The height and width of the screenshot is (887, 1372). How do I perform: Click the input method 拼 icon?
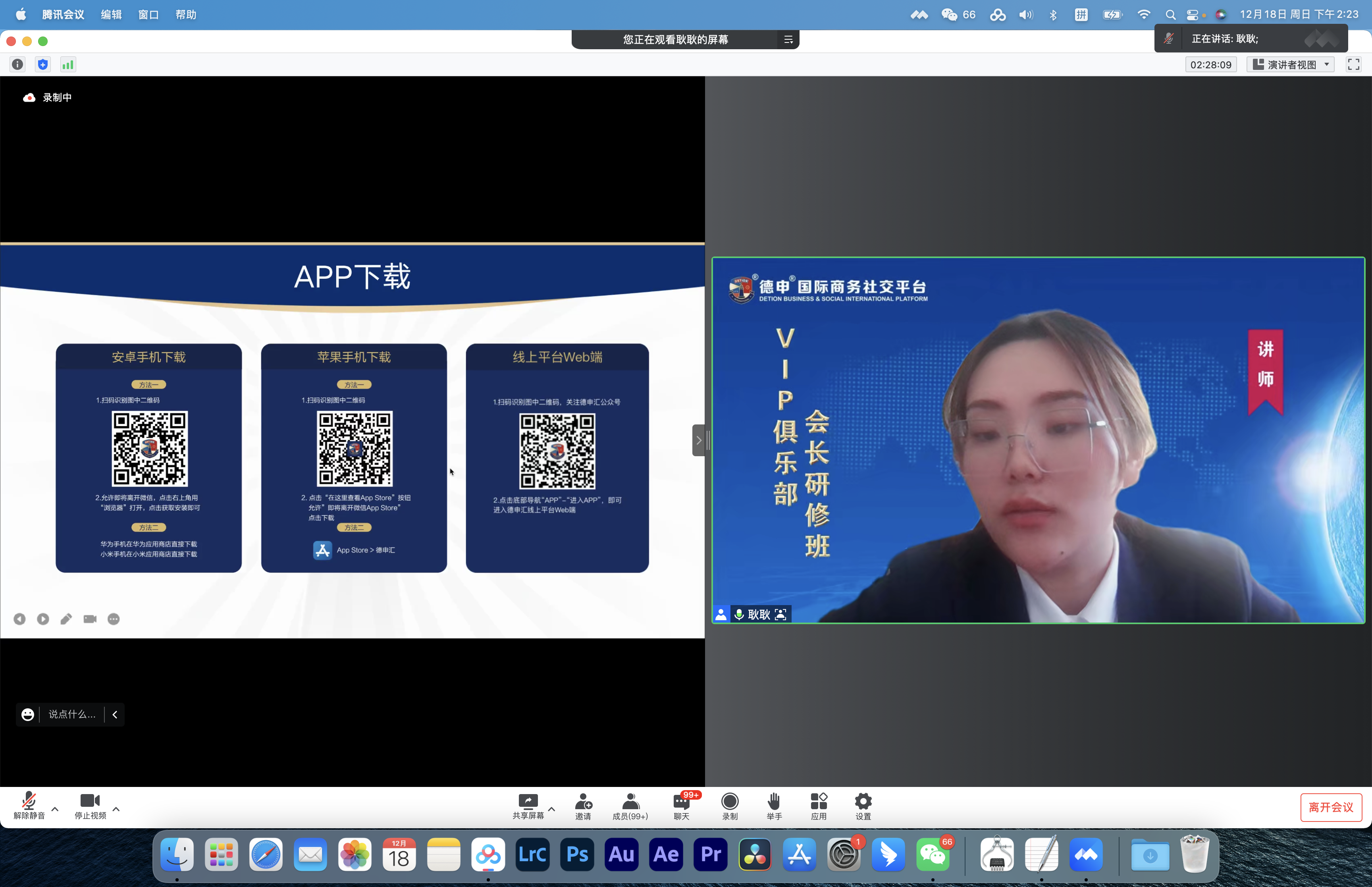[x=1081, y=14]
